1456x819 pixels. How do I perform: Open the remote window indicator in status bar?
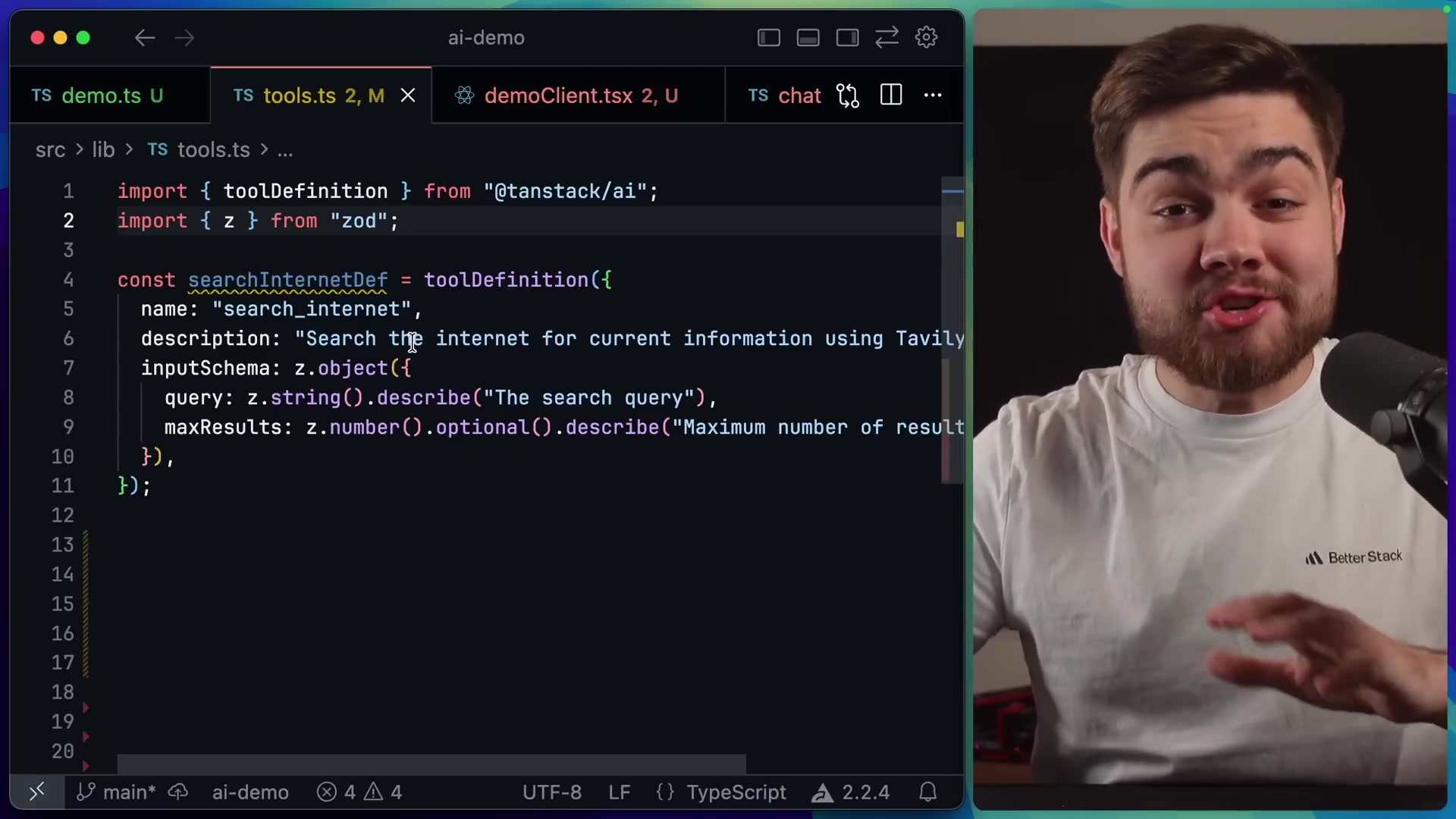click(x=36, y=792)
